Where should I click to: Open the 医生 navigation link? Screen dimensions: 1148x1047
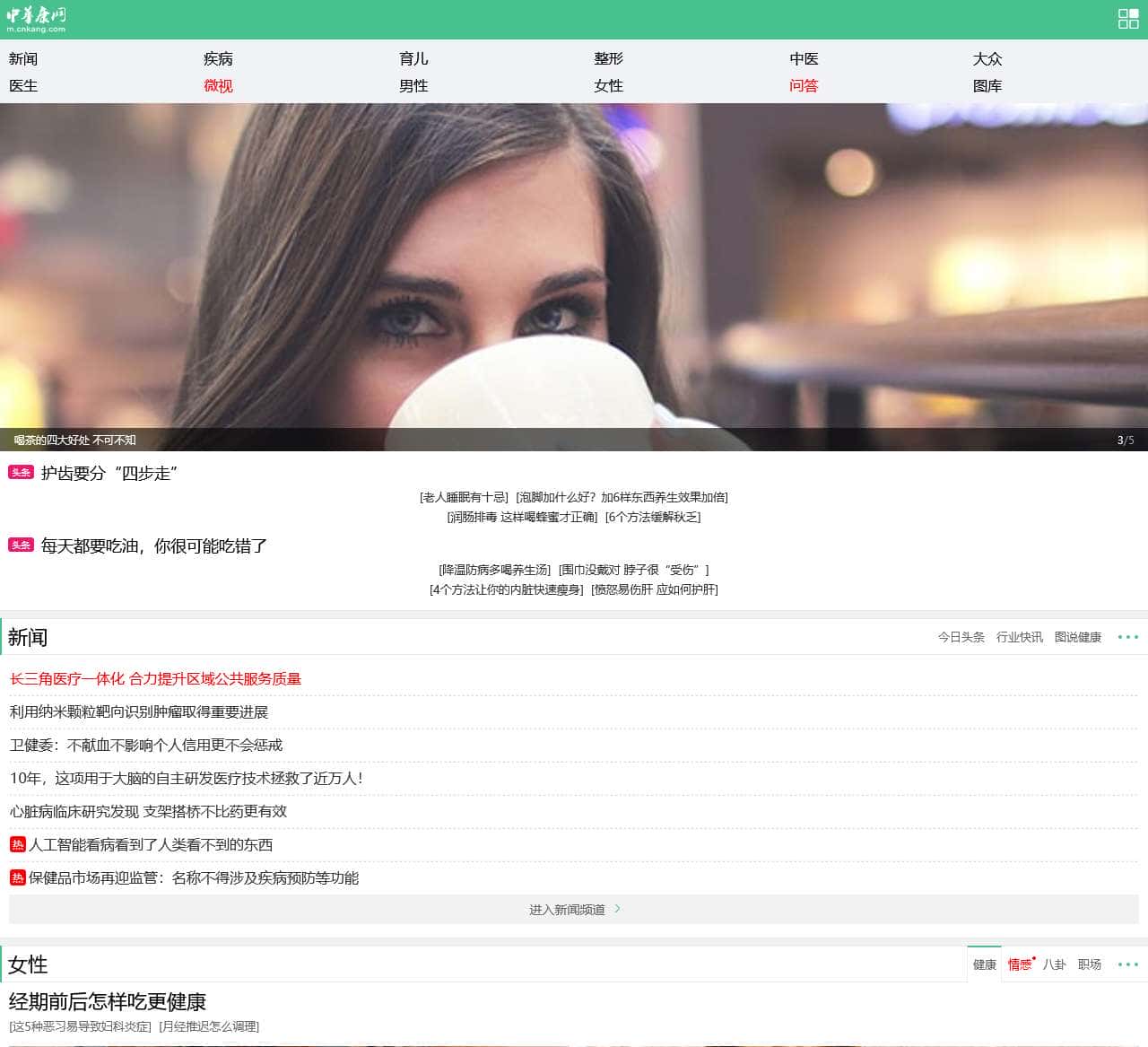point(23,85)
